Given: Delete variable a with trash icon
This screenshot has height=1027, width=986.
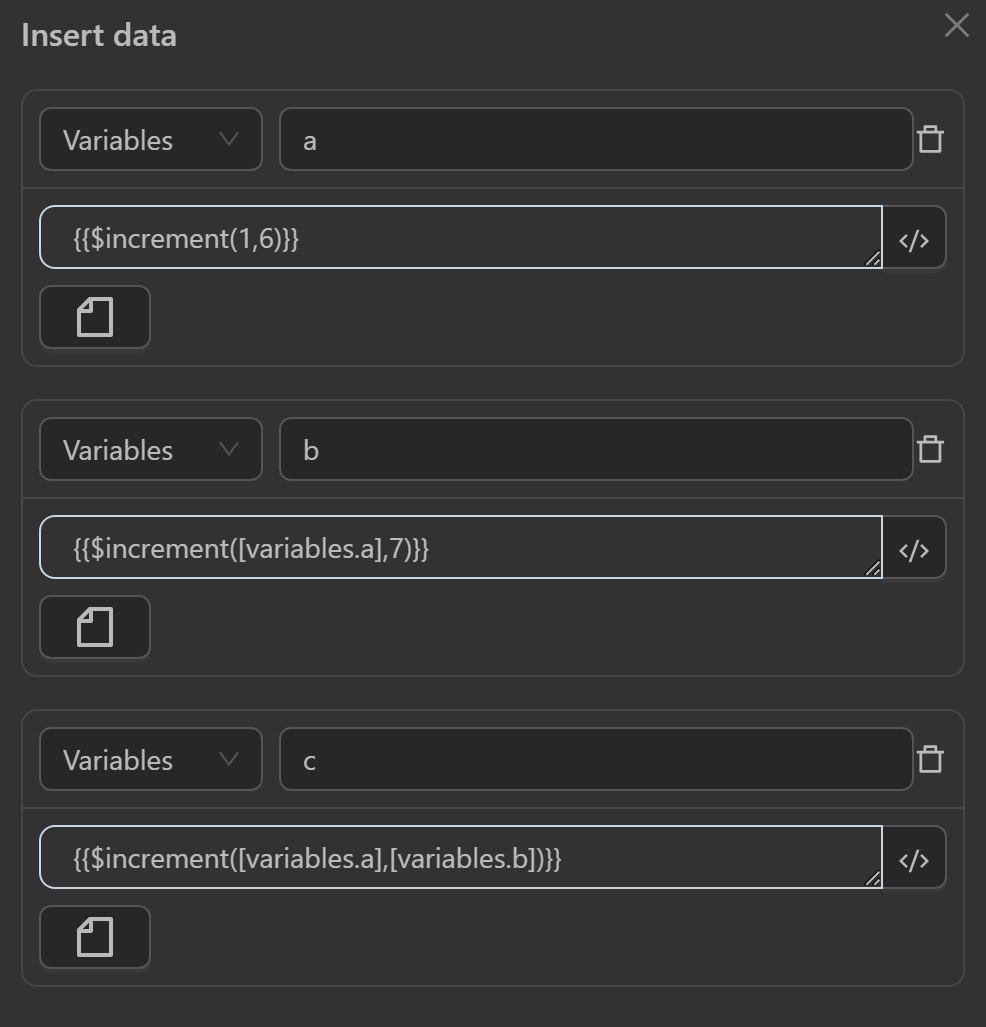Looking at the screenshot, I should tap(930, 139).
